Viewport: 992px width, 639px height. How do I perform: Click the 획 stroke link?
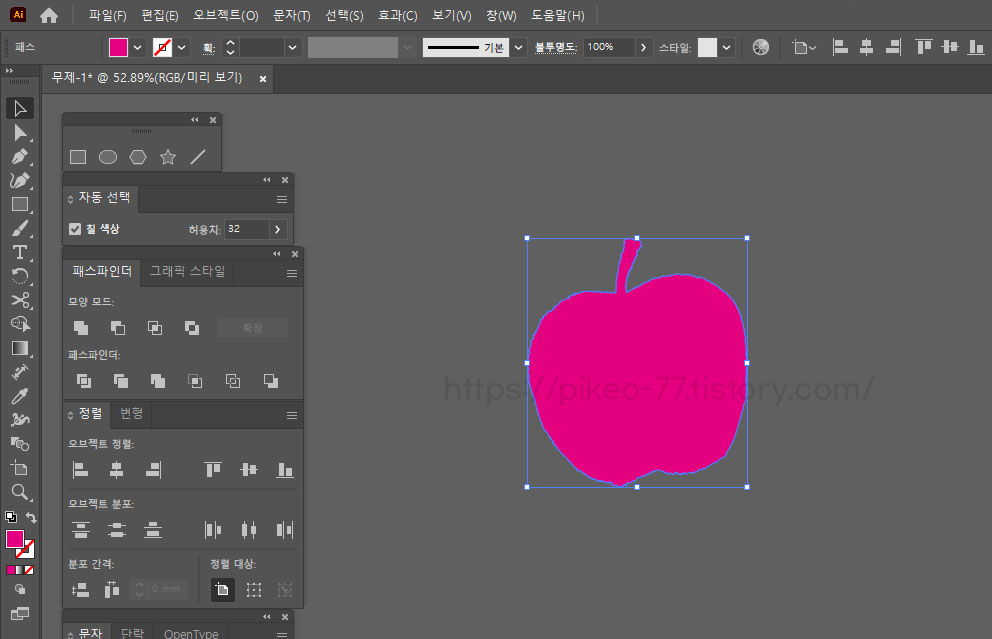click(209, 47)
